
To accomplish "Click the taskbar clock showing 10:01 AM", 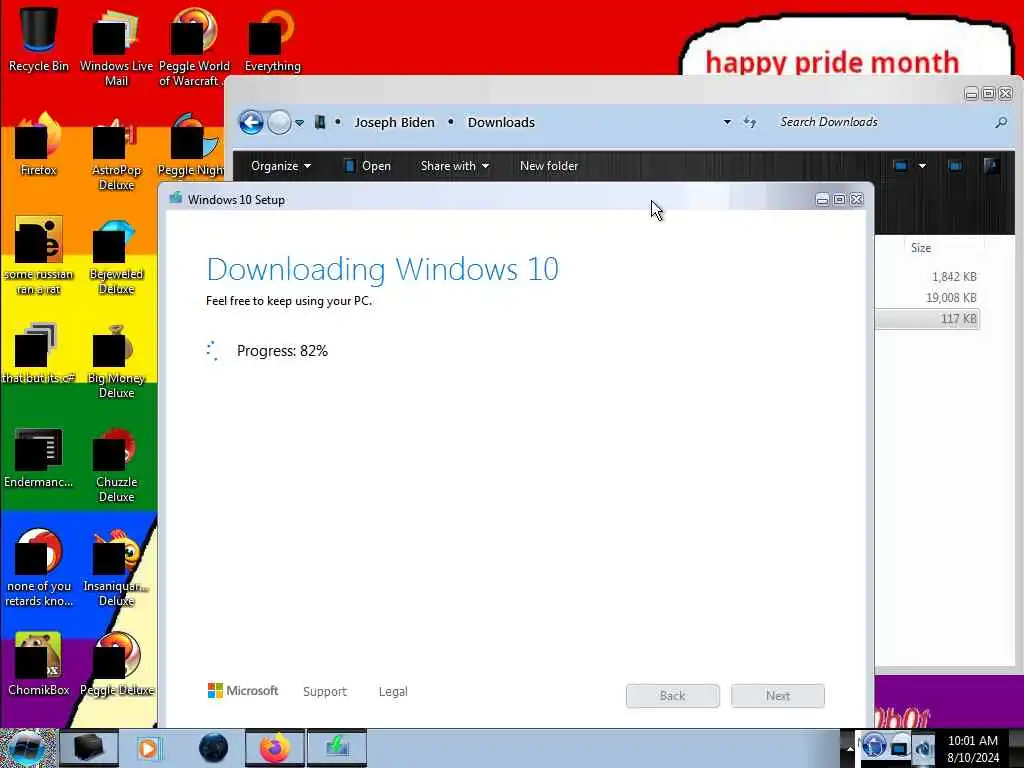I will pos(973,748).
